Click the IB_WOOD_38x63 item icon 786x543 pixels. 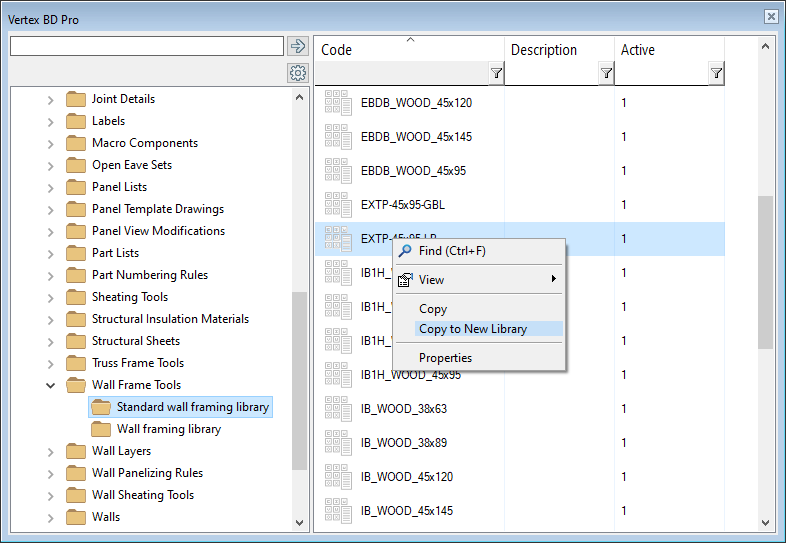(x=337, y=408)
